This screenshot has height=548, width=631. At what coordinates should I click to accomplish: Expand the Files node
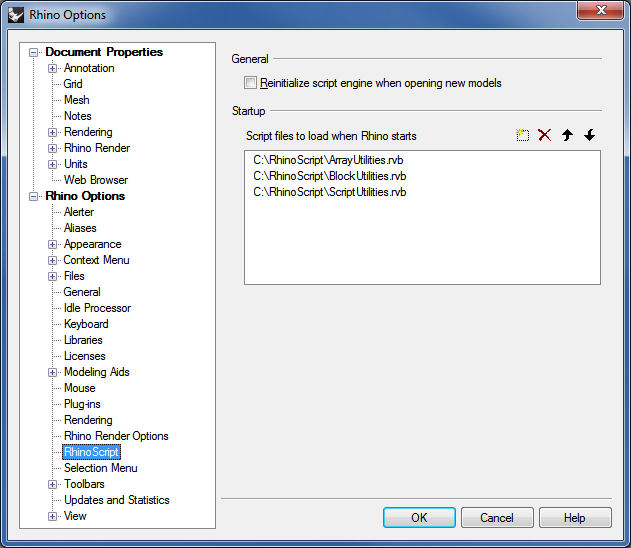pos(52,276)
